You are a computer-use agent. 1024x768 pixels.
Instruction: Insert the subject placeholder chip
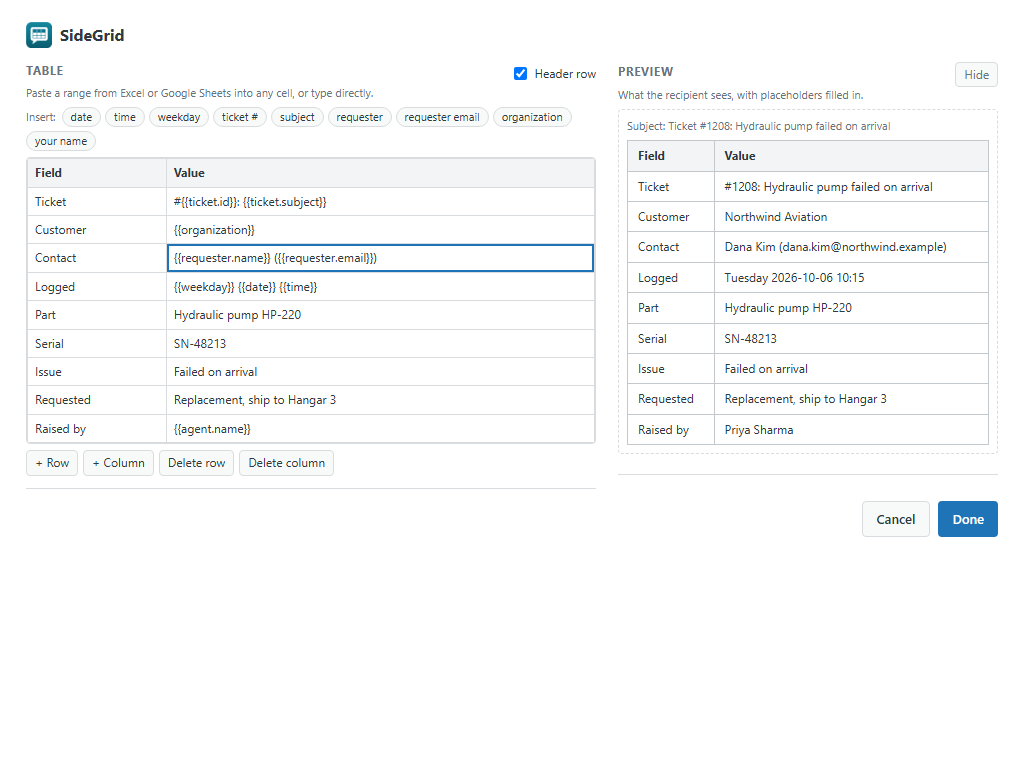click(297, 117)
